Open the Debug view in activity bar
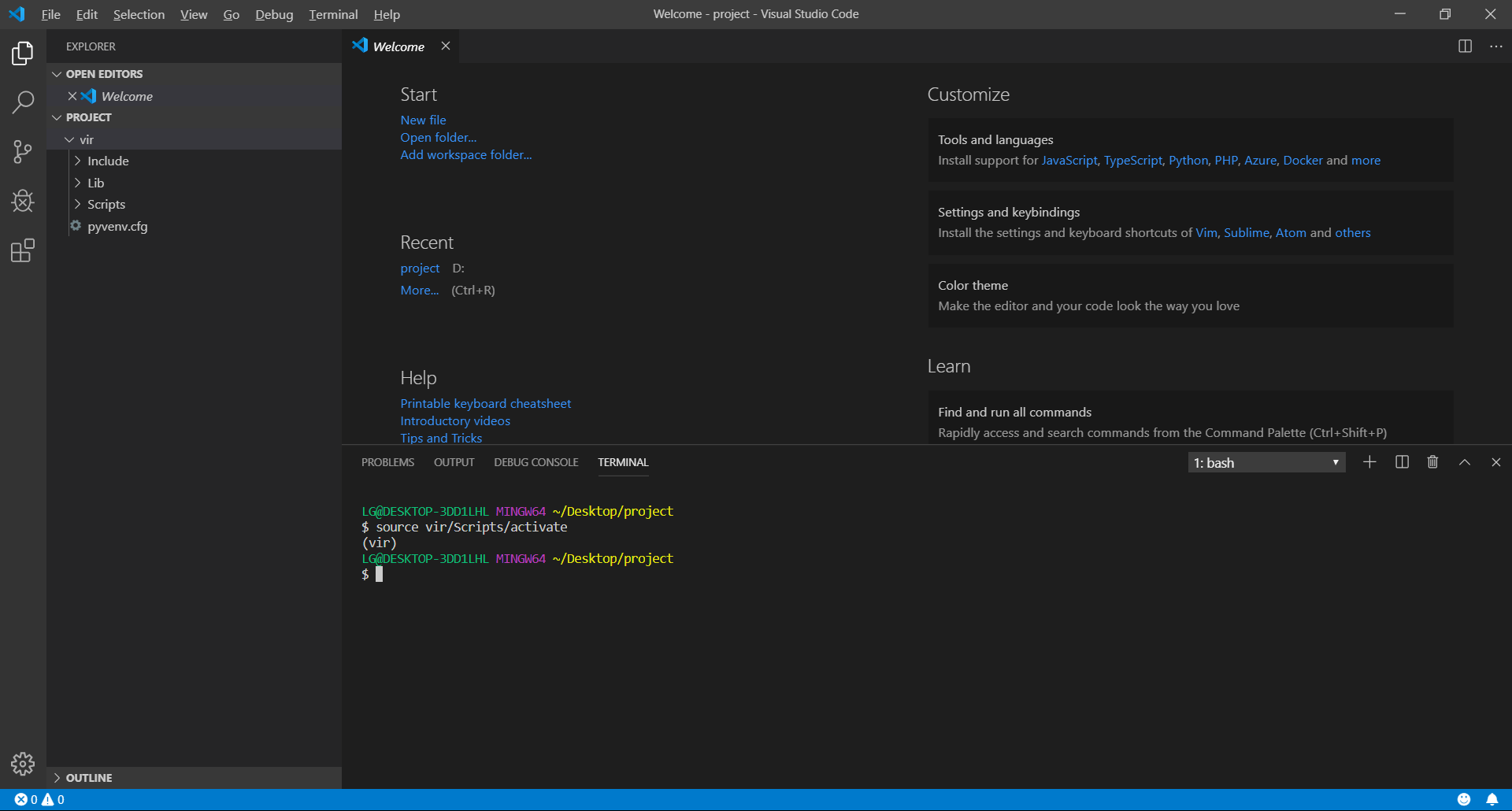This screenshot has width=1512, height=811. point(23,202)
